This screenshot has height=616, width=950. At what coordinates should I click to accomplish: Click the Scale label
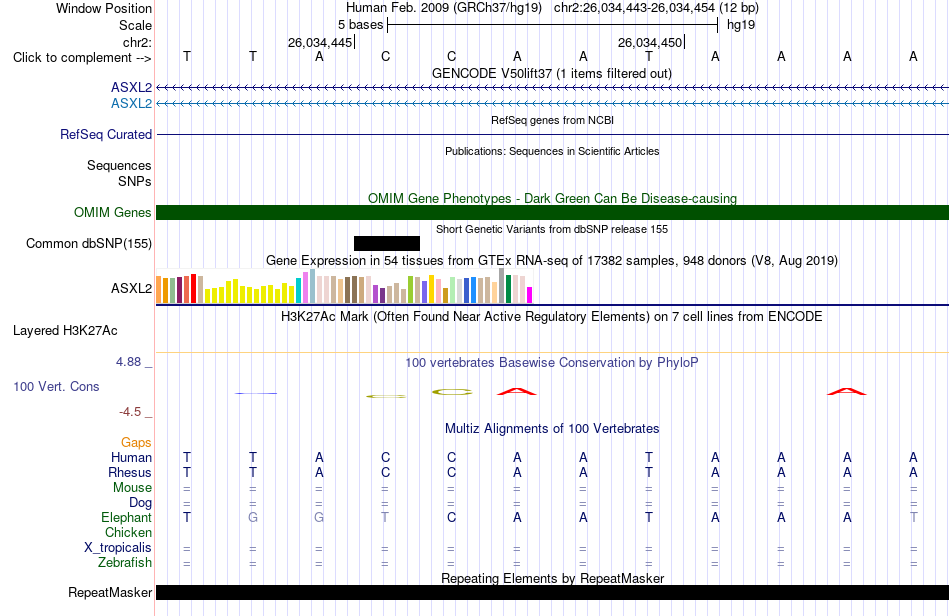tap(135, 25)
